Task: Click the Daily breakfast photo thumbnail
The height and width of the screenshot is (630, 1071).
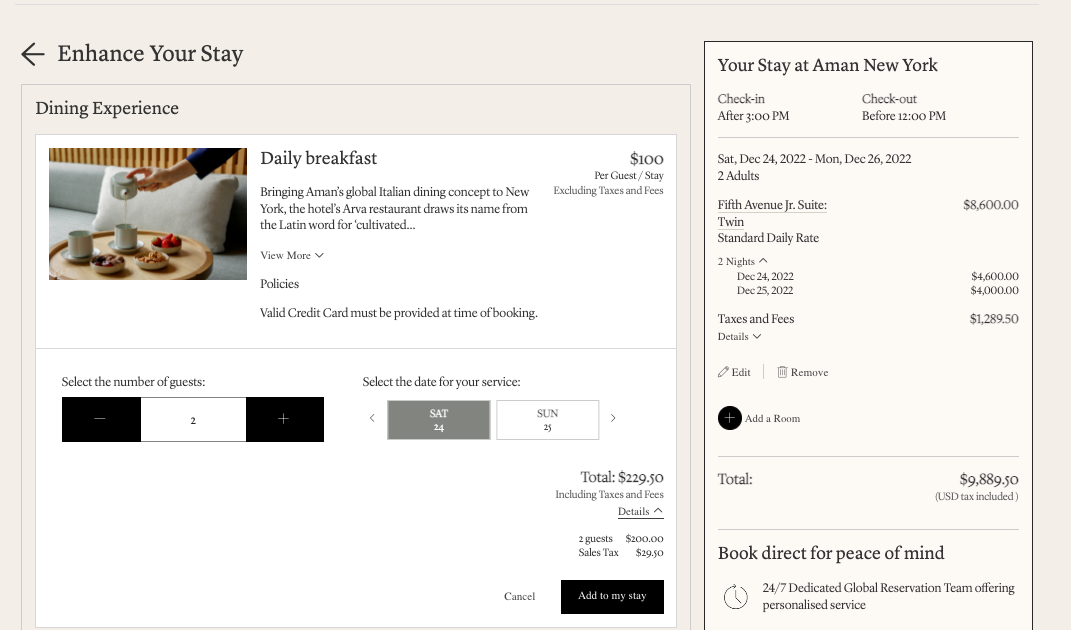Action: point(147,214)
